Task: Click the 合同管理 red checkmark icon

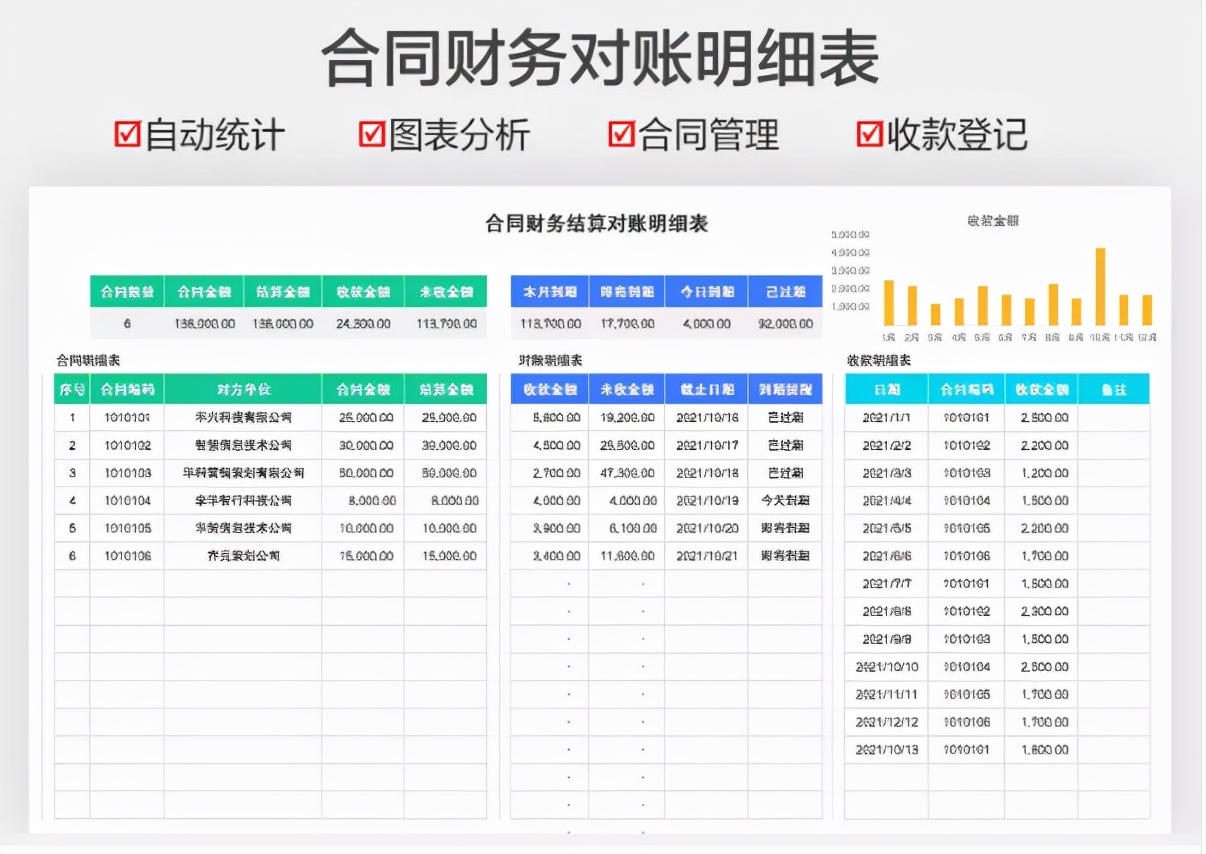Action: click(620, 133)
